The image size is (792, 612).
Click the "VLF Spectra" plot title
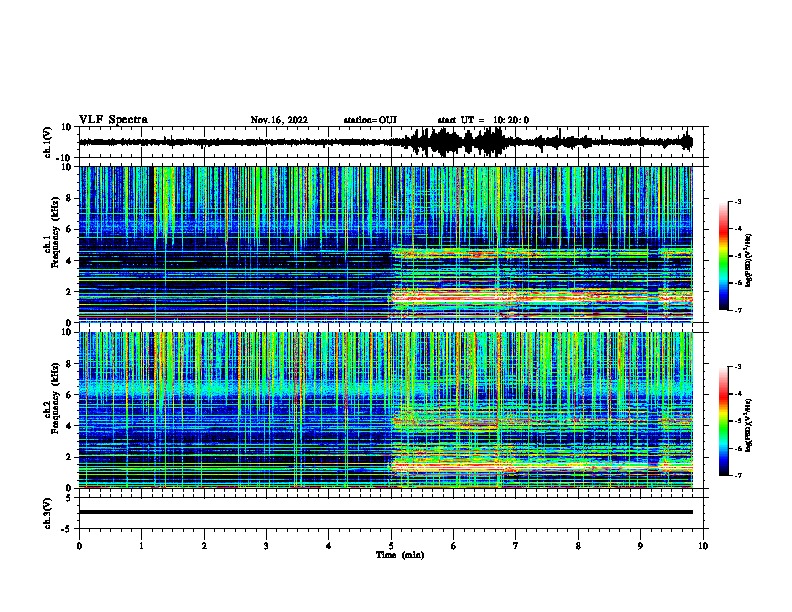pyautogui.click(x=113, y=120)
